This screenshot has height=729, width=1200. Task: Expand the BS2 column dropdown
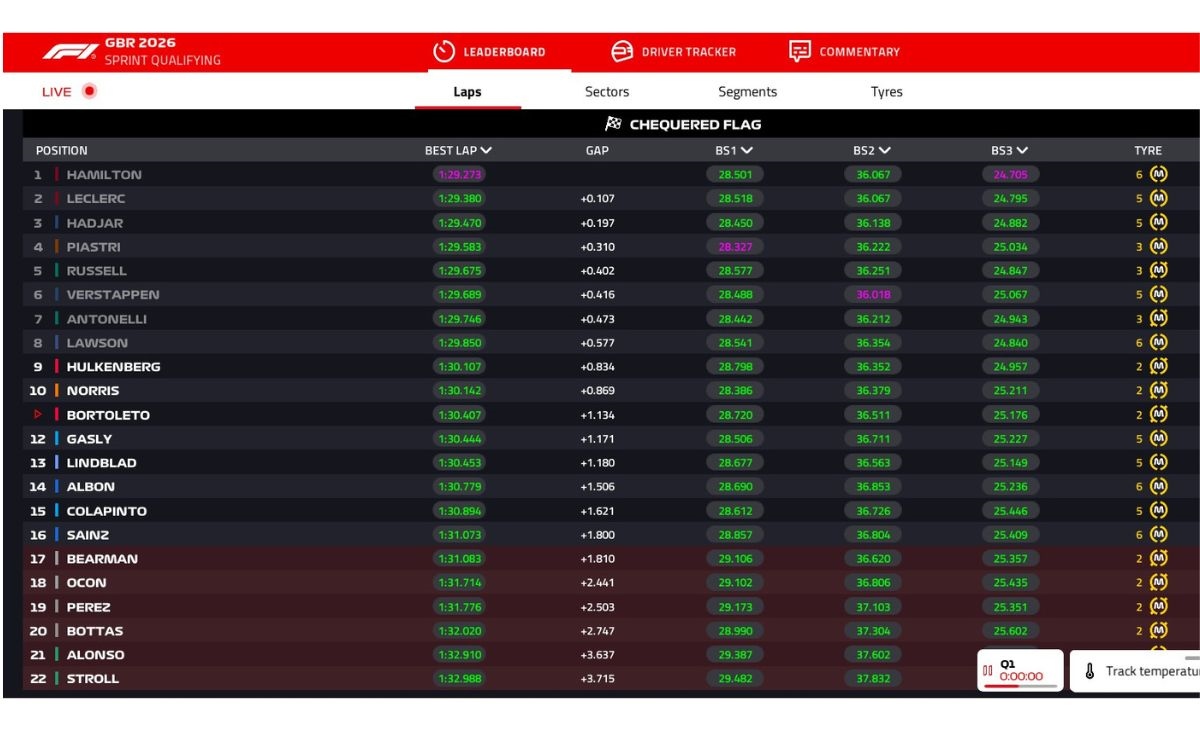tap(885, 150)
